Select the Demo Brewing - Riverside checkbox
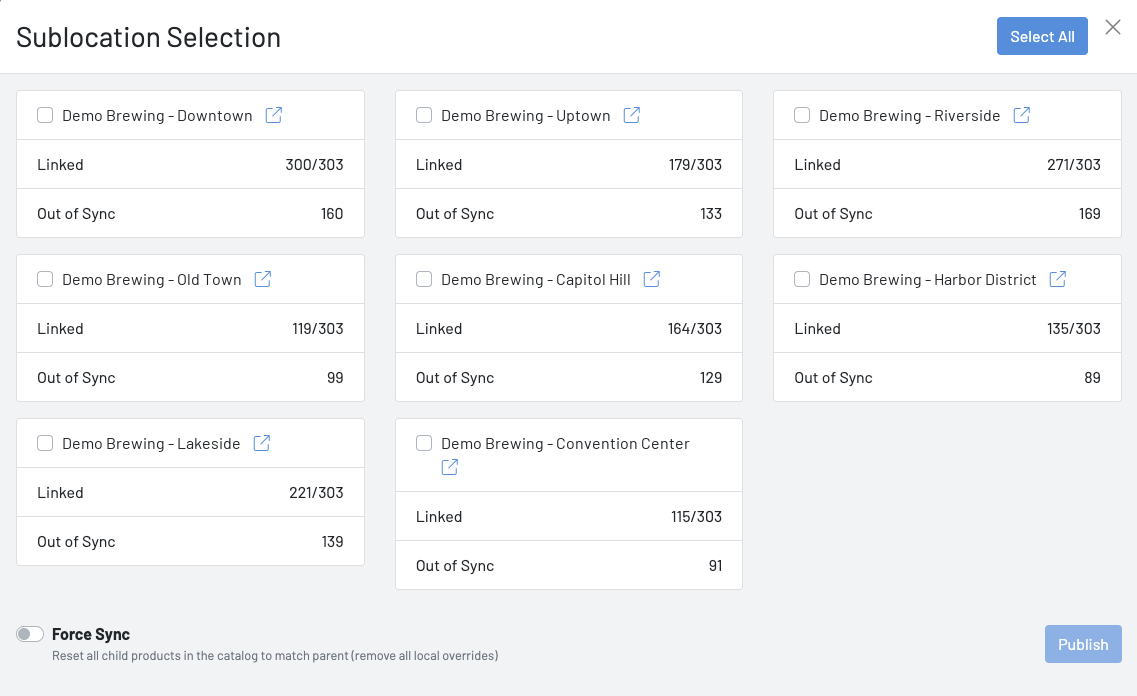 [802, 115]
